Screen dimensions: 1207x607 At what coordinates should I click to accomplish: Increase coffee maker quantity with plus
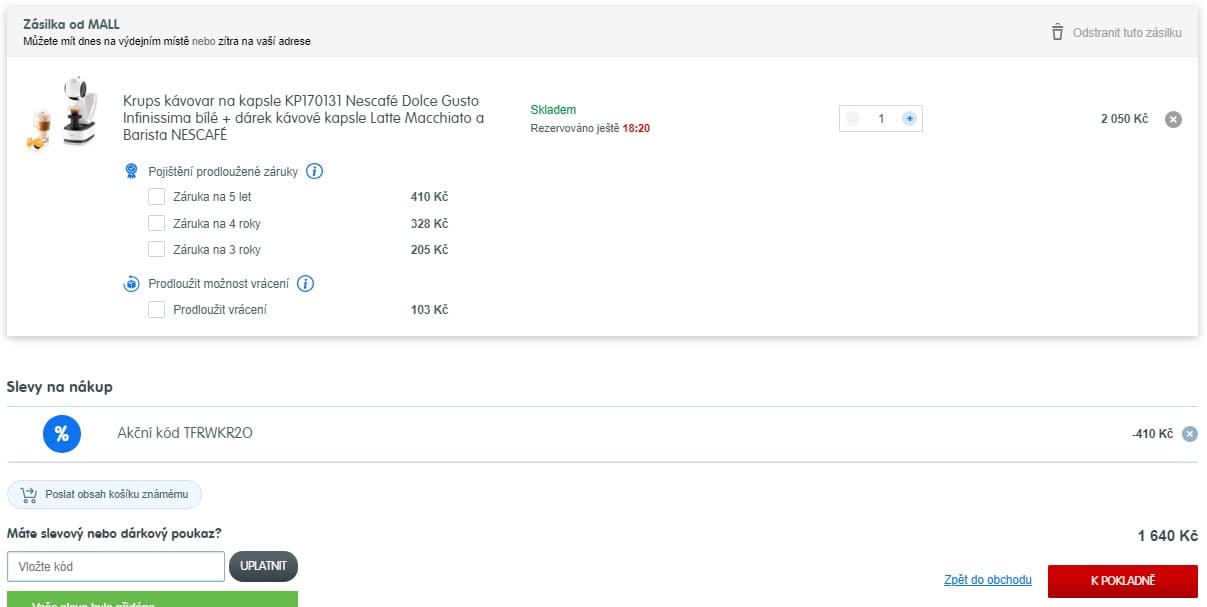909,118
